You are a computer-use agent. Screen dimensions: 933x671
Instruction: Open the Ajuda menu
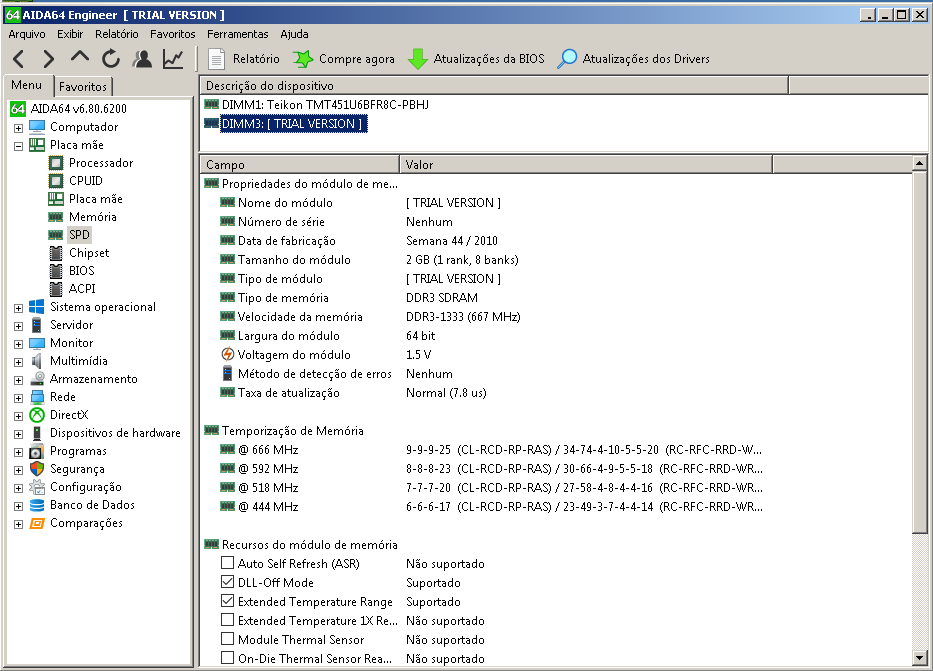point(294,34)
